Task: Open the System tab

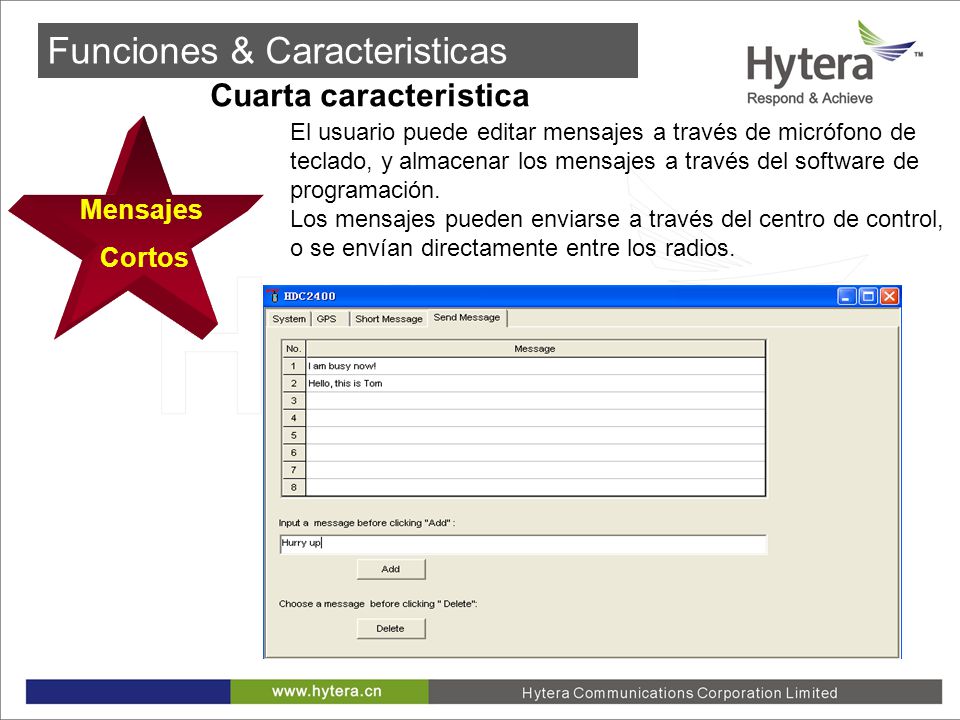Action: point(289,319)
